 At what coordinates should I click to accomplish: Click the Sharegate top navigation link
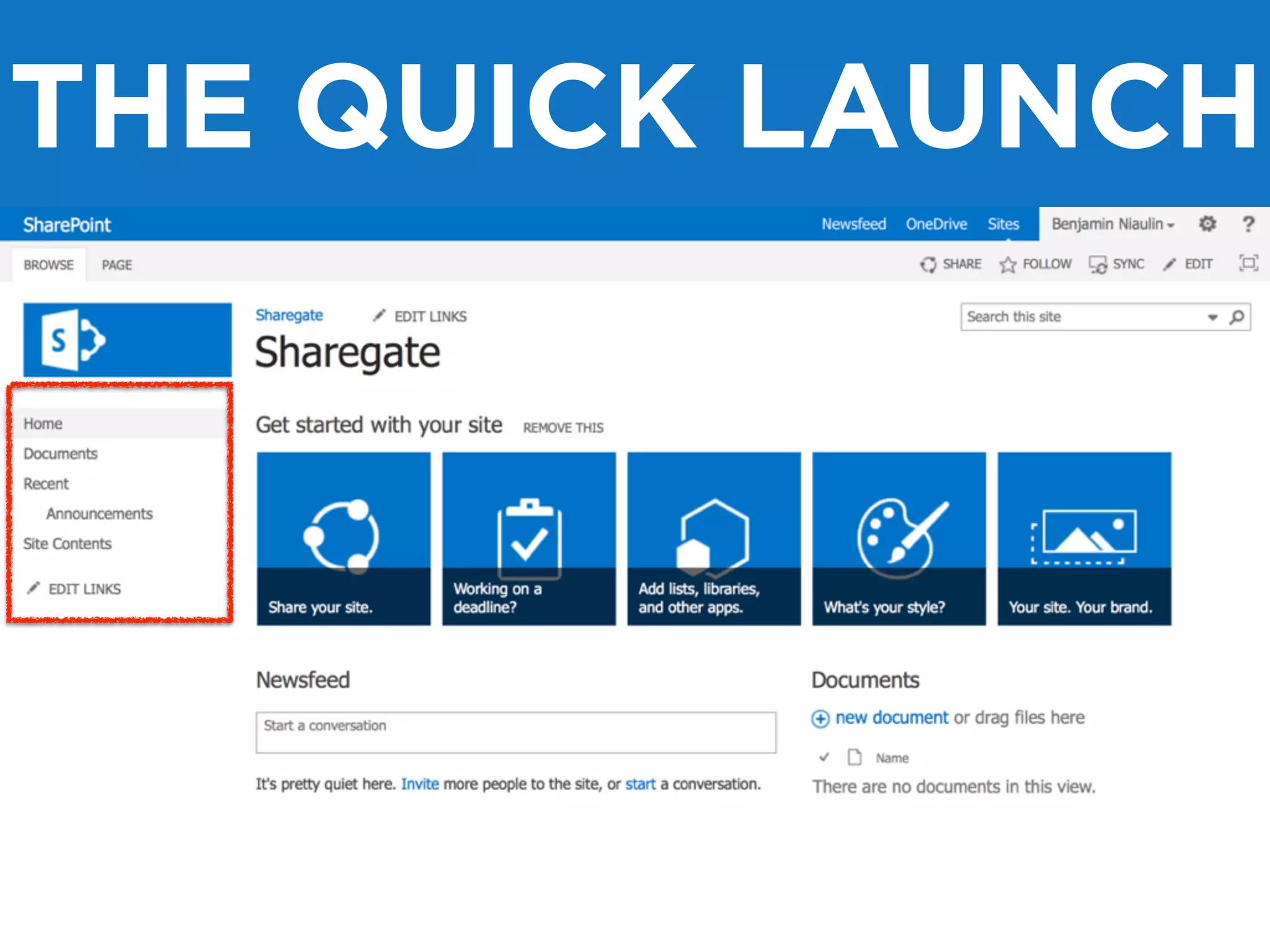(289, 315)
